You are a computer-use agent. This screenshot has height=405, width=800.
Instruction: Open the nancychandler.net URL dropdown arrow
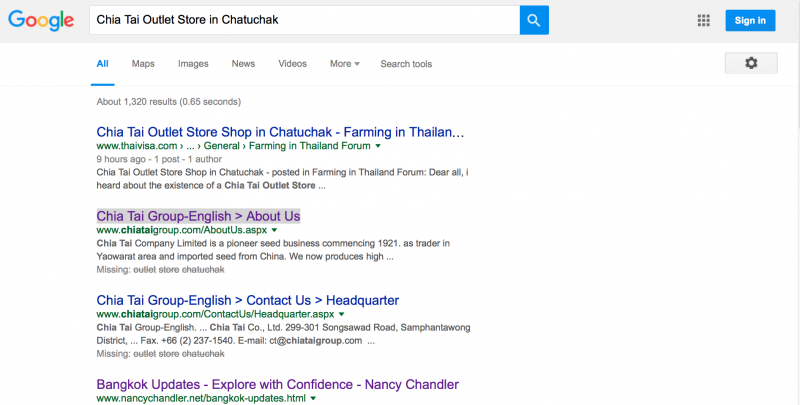coord(313,398)
